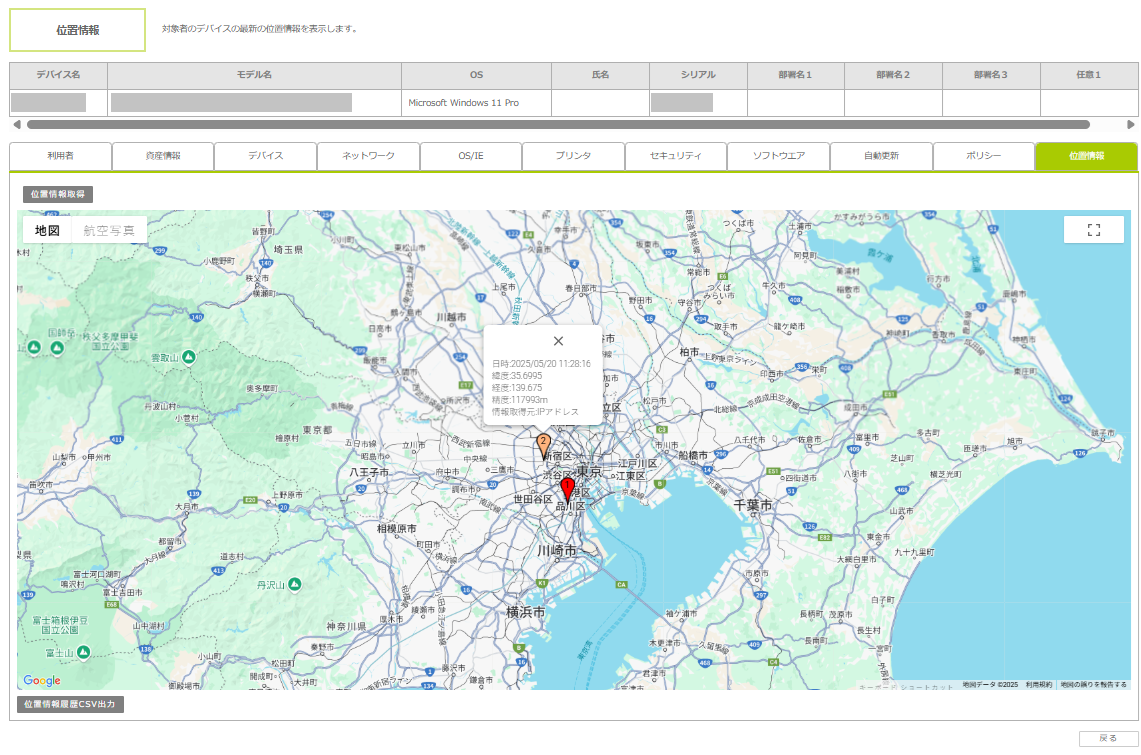Open the ソフトウエア tab
Screen dimensions: 1141x755
coord(778,156)
